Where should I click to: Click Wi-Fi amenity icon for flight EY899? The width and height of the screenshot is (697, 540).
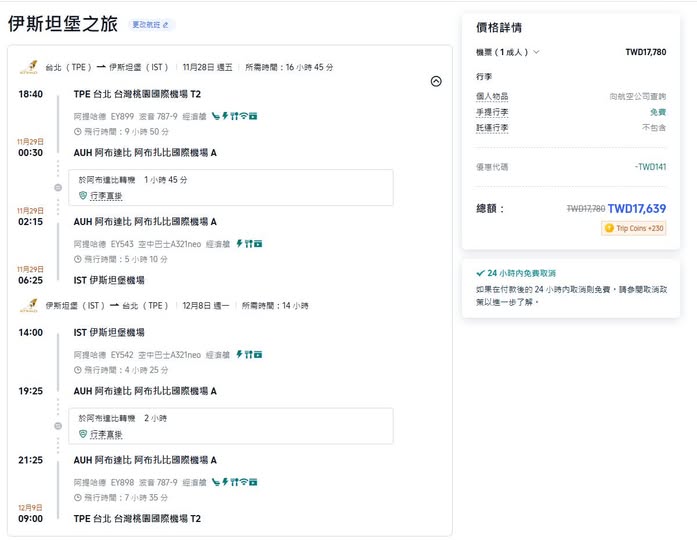(x=245, y=117)
